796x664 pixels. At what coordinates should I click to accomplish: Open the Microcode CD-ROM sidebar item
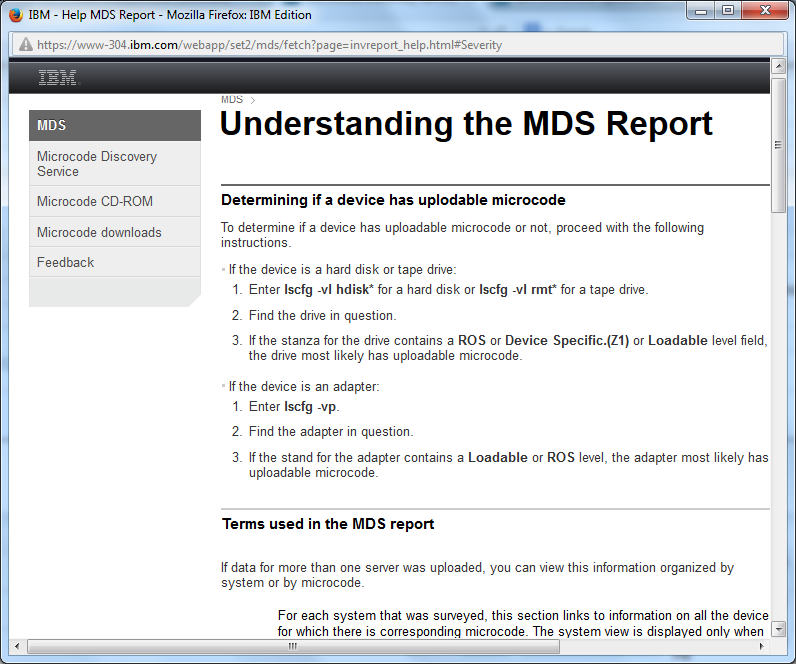coord(95,201)
